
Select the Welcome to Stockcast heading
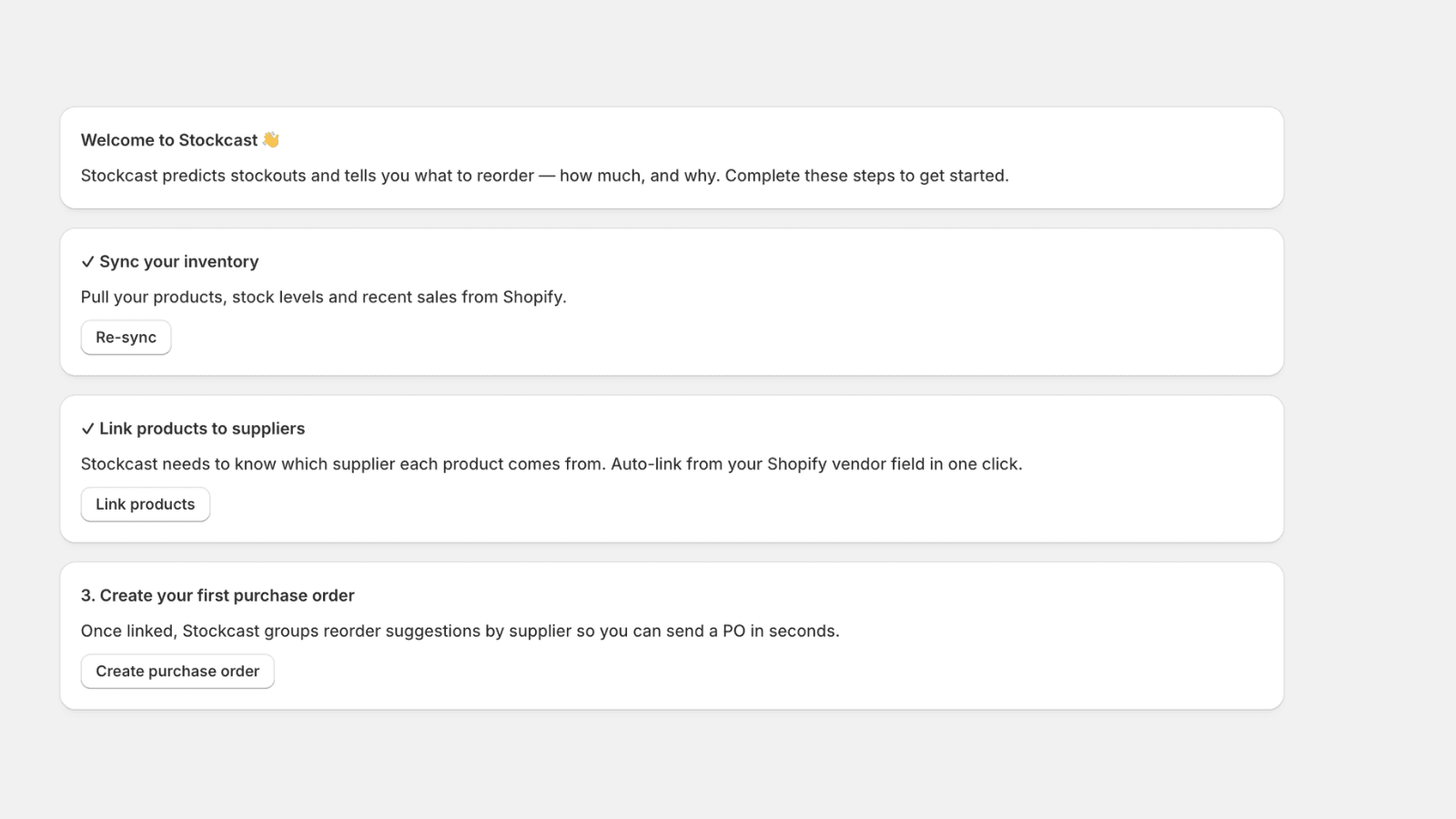pyautogui.click(x=169, y=140)
